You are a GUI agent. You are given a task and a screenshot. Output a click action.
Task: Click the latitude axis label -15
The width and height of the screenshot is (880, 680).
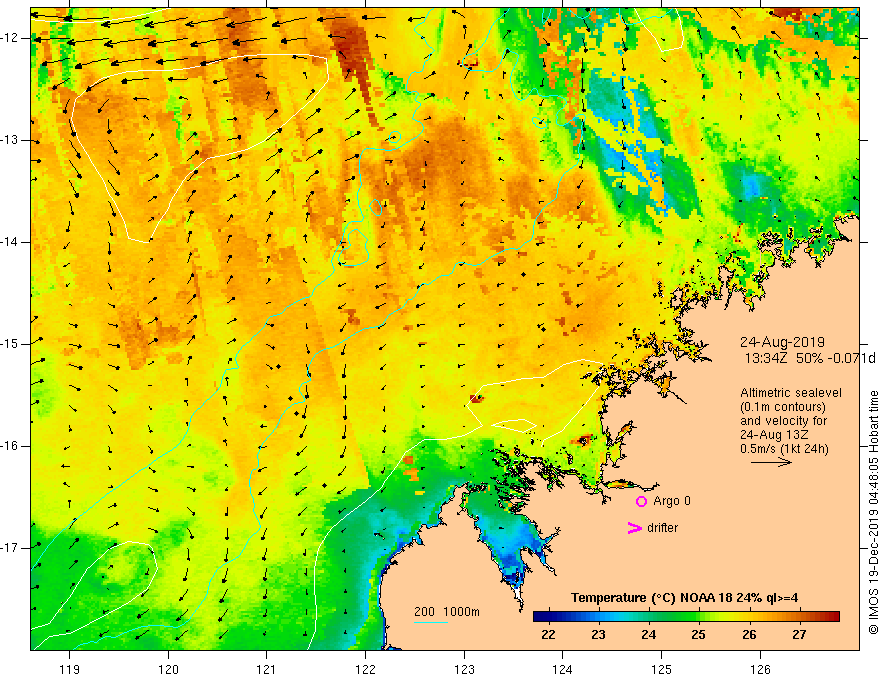[x=11, y=344]
